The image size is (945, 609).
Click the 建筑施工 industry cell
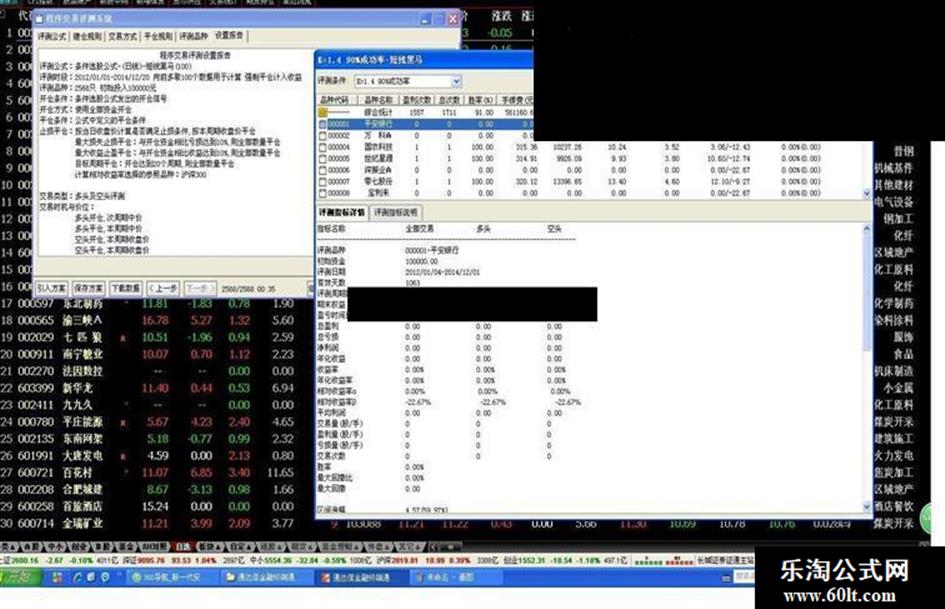894,438
